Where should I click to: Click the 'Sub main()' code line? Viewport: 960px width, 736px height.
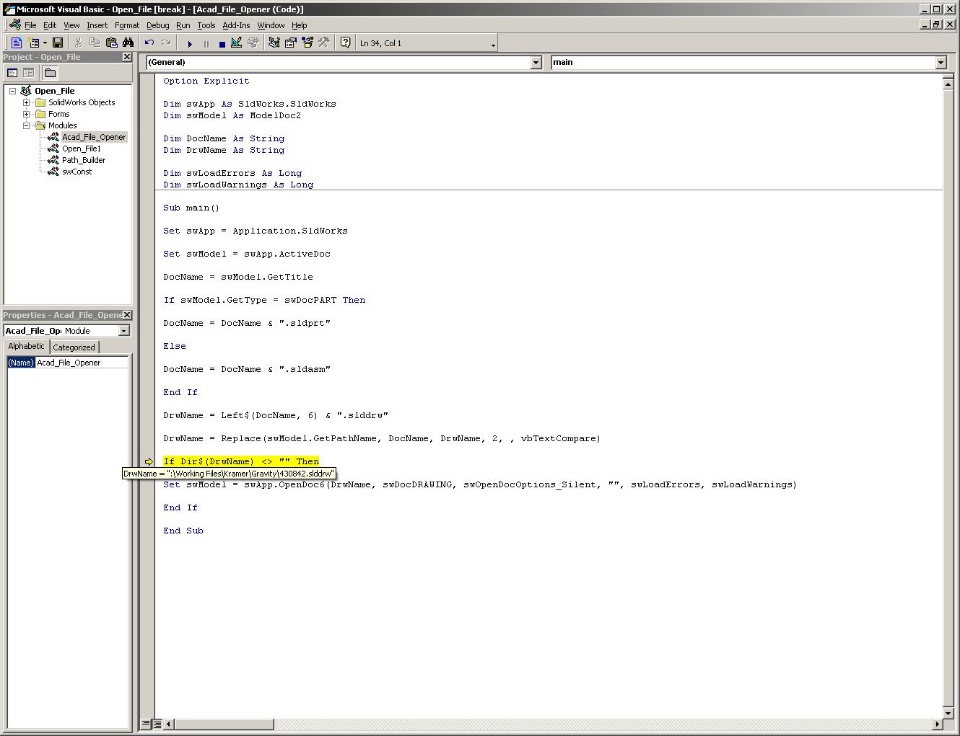point(191,208)
